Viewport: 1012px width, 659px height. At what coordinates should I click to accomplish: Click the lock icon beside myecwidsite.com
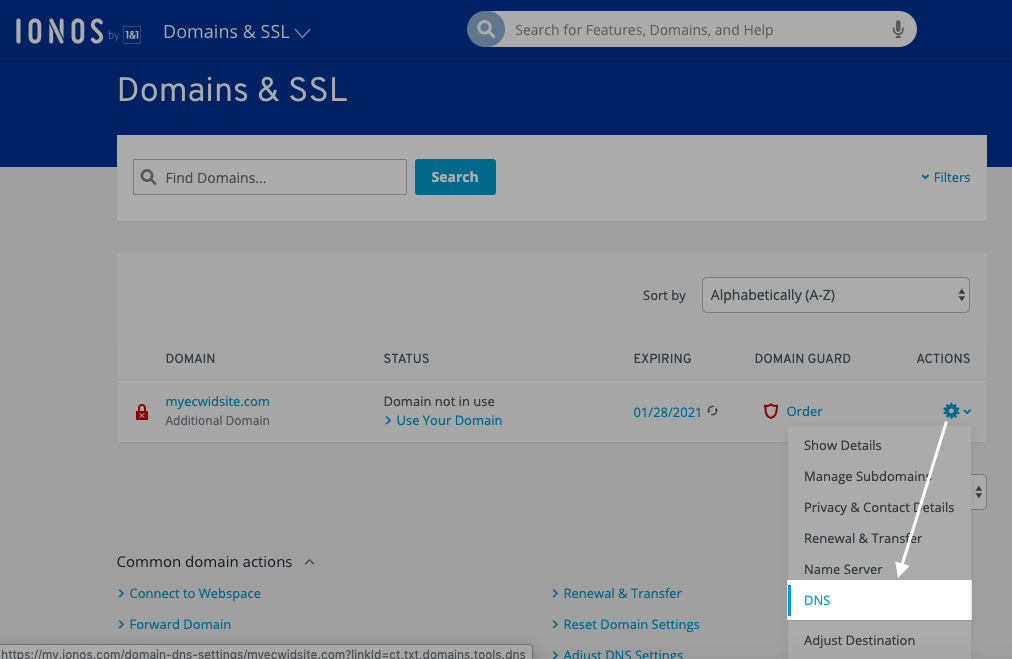[x=141, y=411]
